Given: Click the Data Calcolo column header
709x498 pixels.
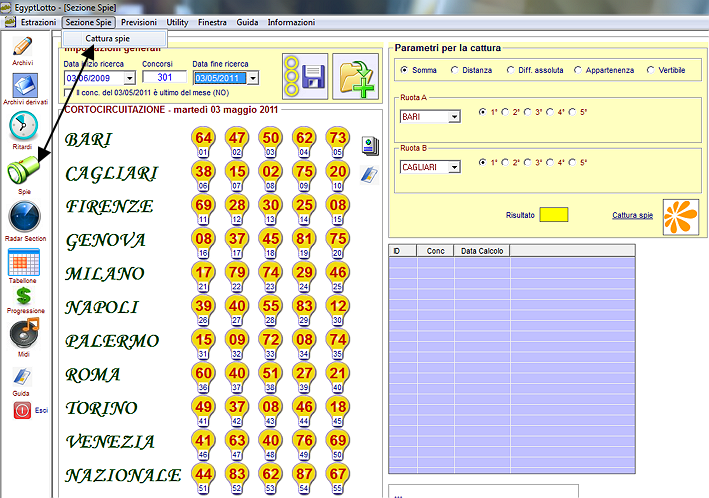Looking at the screenshot, I should coord(482,251).
